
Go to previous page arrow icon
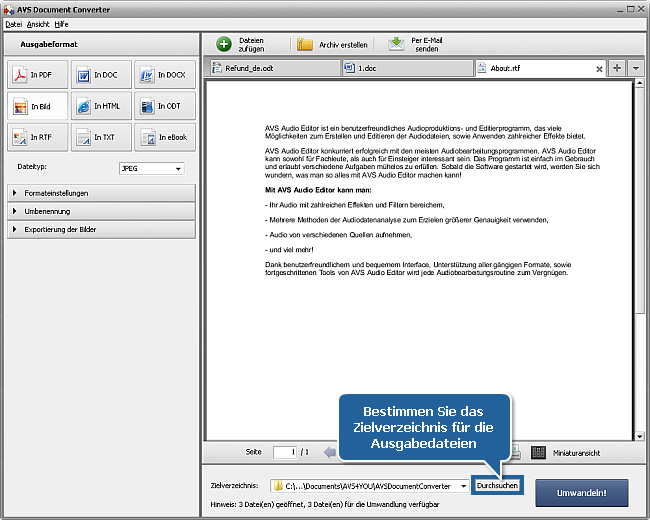330,452
